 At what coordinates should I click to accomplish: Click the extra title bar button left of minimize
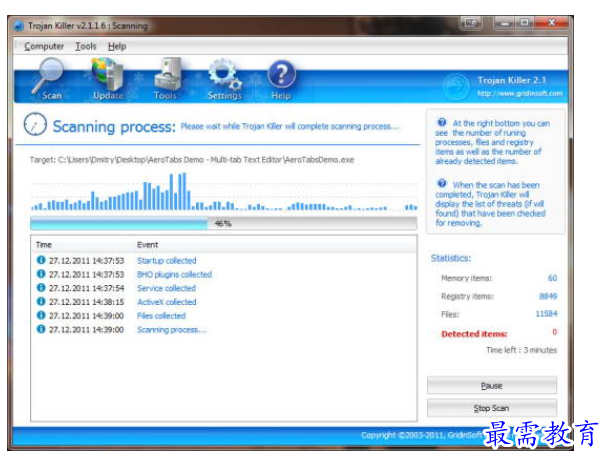(x=471, y=23)
